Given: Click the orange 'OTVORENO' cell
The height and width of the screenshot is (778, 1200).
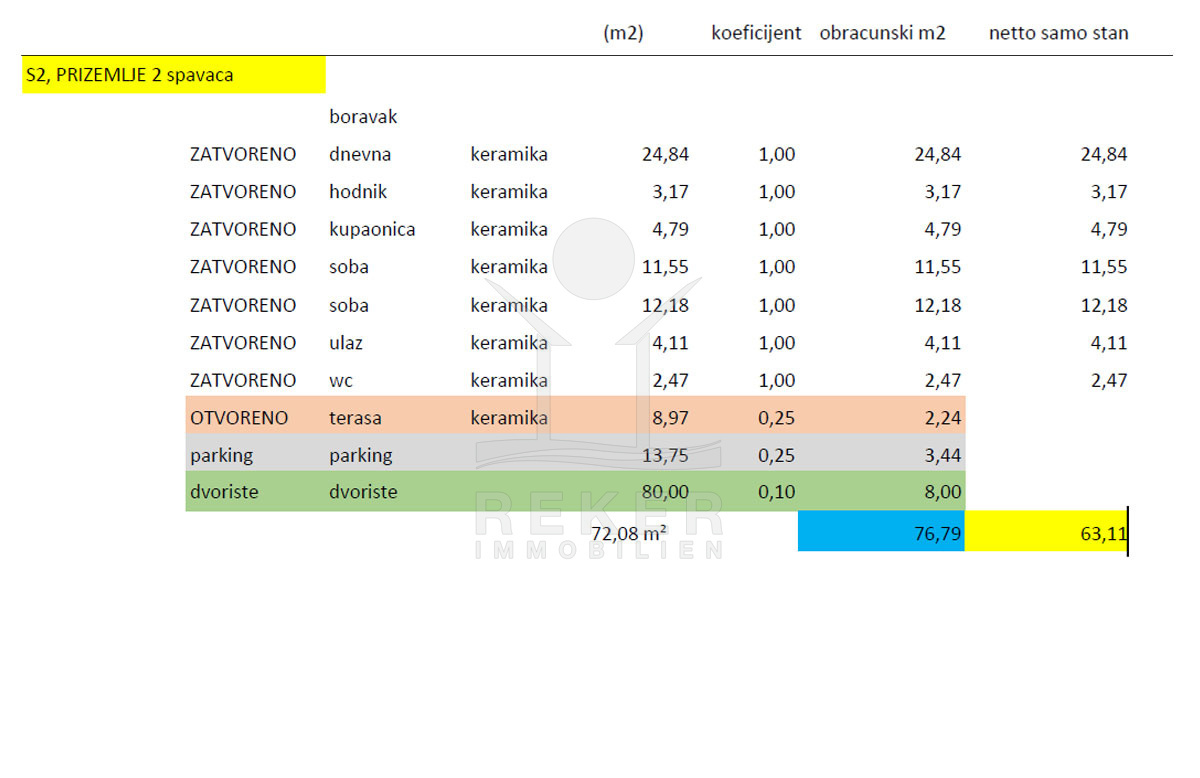Looking at the screenshot, I should tap(239, 418).
